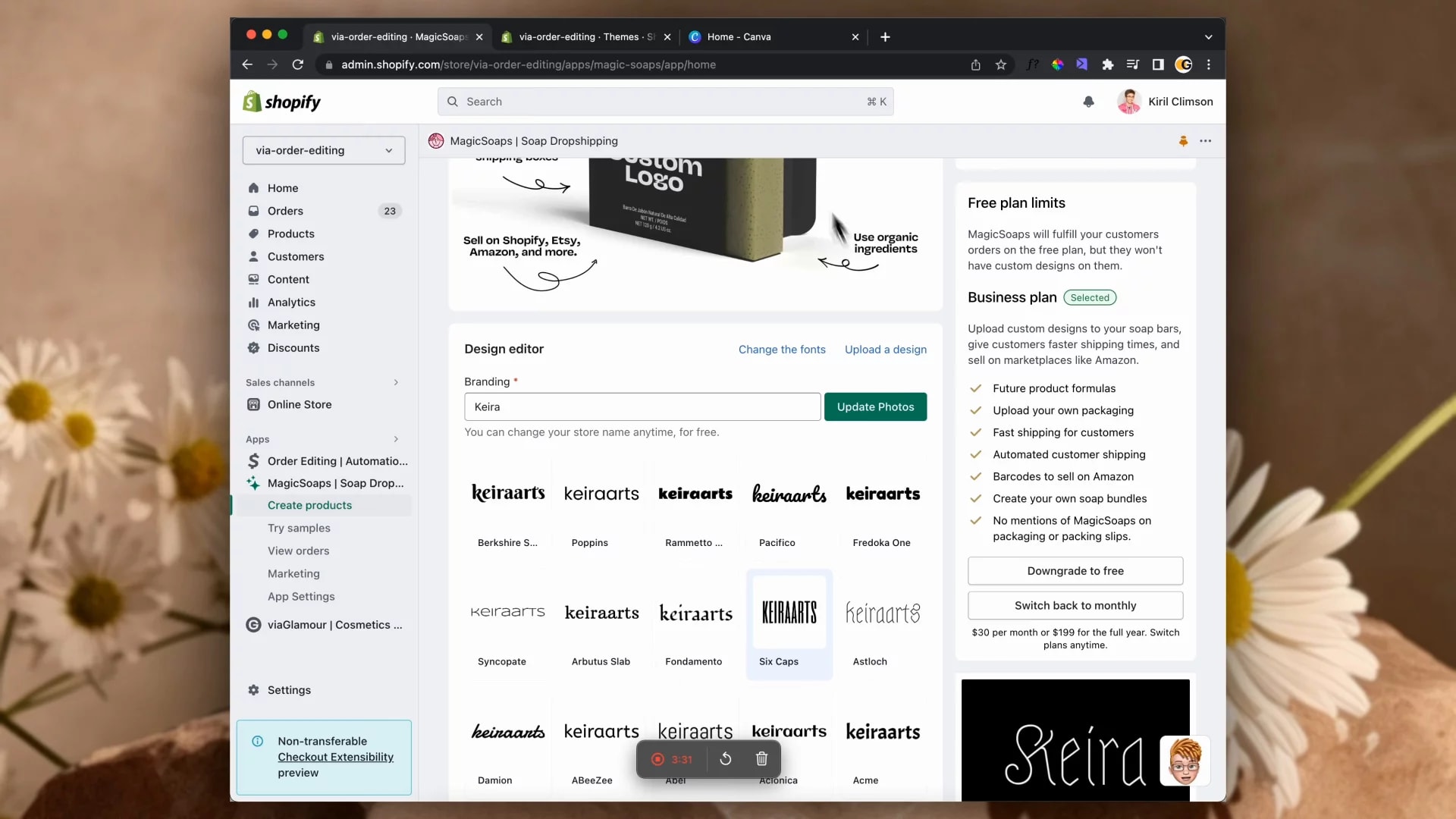The width and height of the screenshot is (1456, 819).
Task: Click the search magnifier icon
Action: [453, 102]
